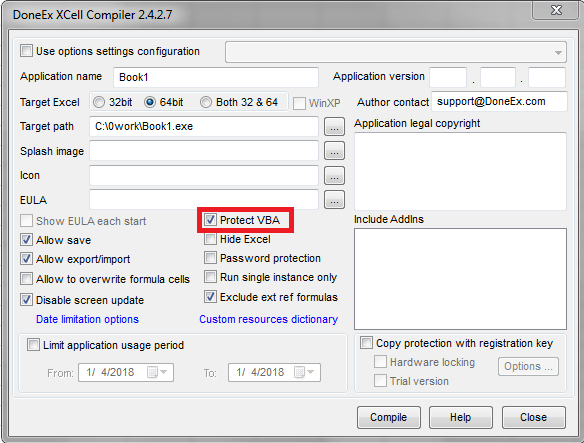Viewport: 584px width, 443px height.
Task: Close the XCell Compiler window with X
Action: pyautogui.click(x=556, y=10)
